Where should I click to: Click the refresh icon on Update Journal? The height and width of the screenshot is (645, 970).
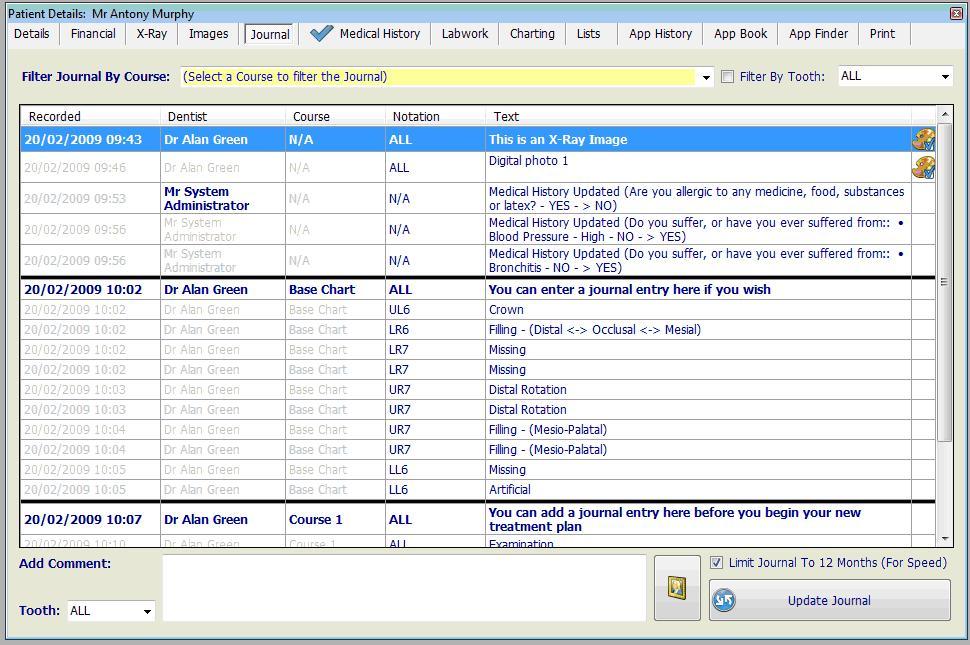point(724,600)
